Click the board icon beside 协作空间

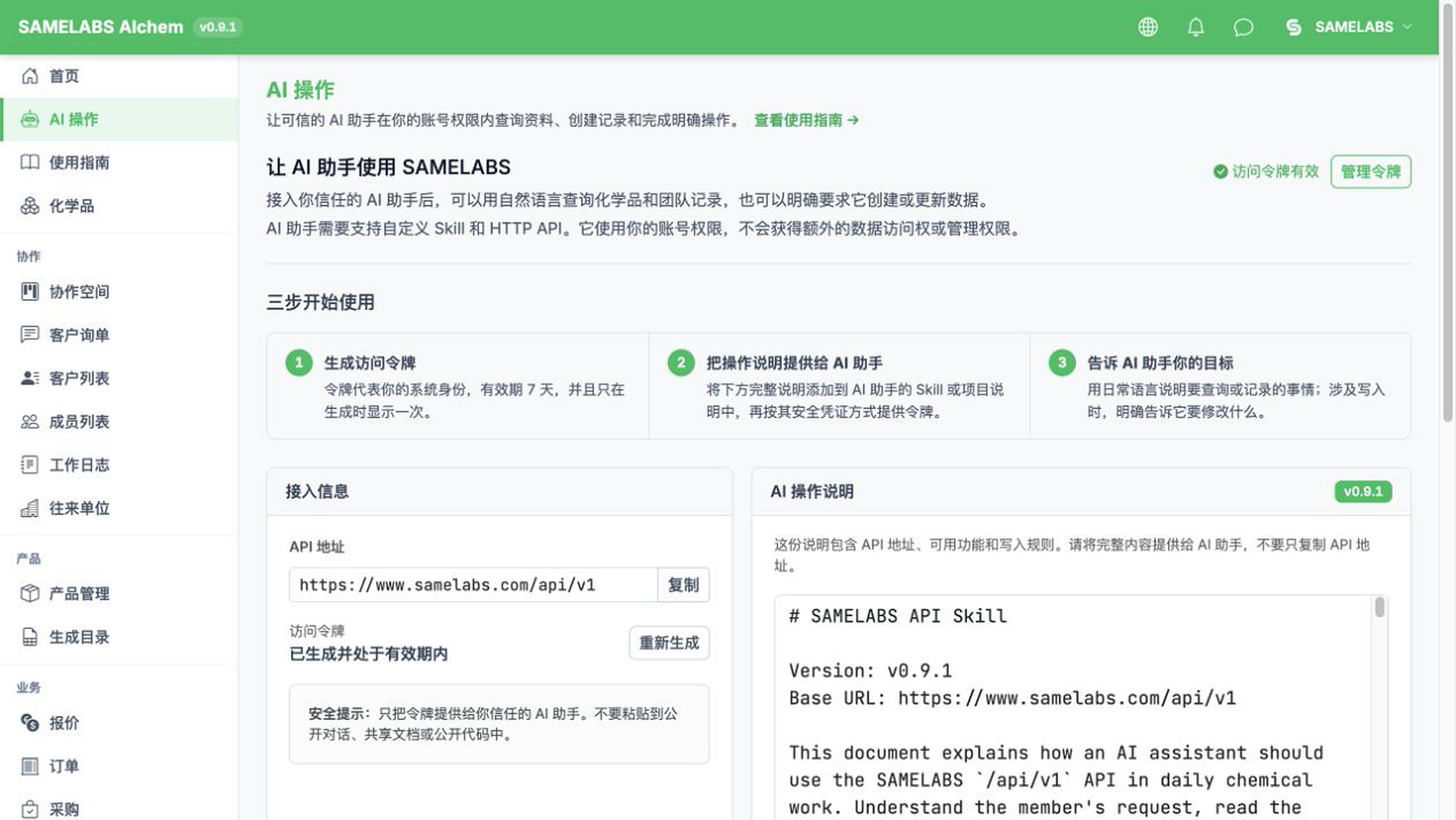pyautogui.click(x=30, y=291)
